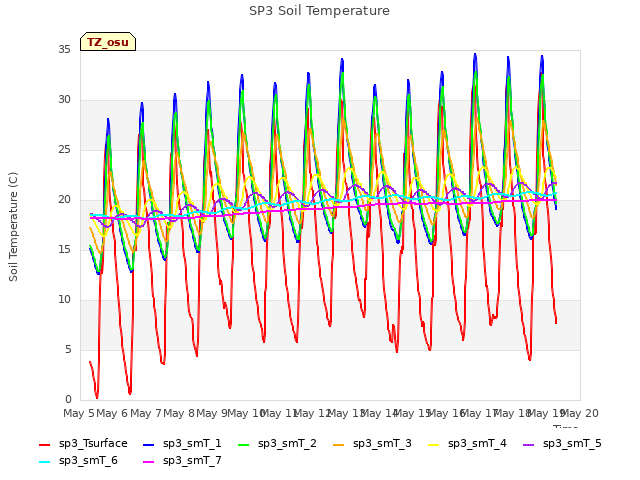Toggle sp3_smT_5 legend entry
The image size is (640, 480).
click(x=562, y=443)
